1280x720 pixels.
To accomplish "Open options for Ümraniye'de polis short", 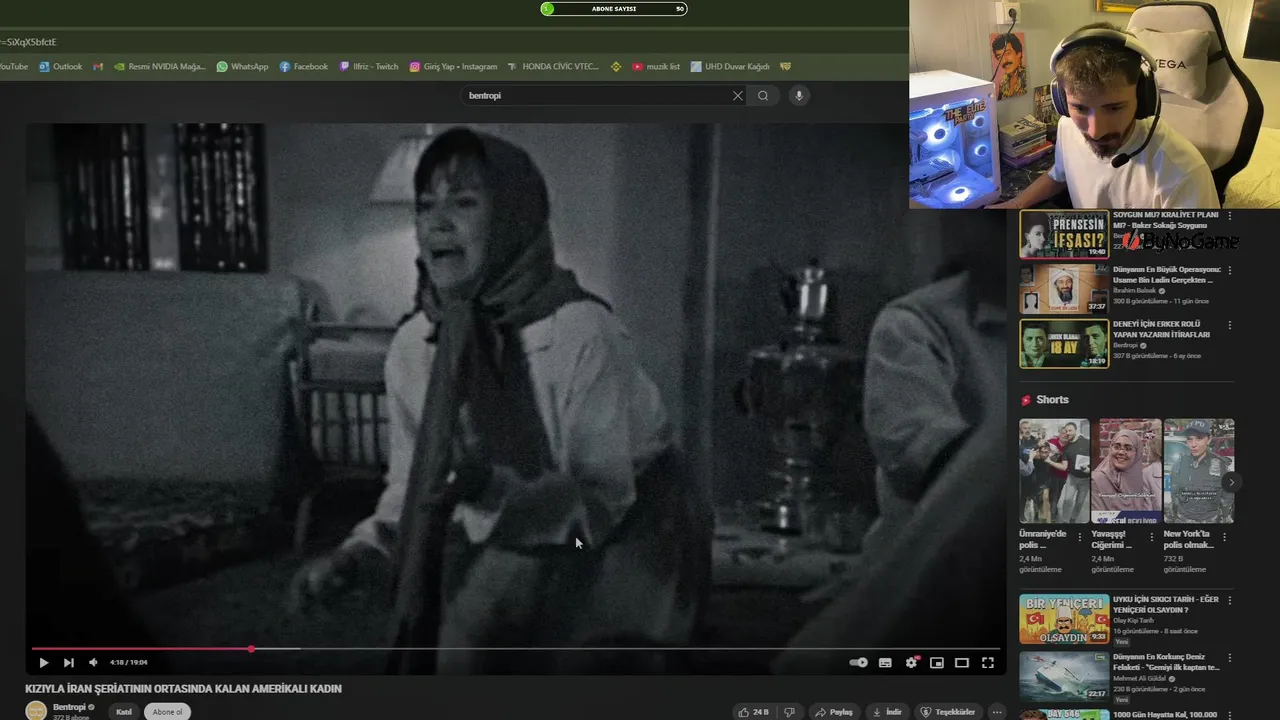I will [x=1080, y=537].
